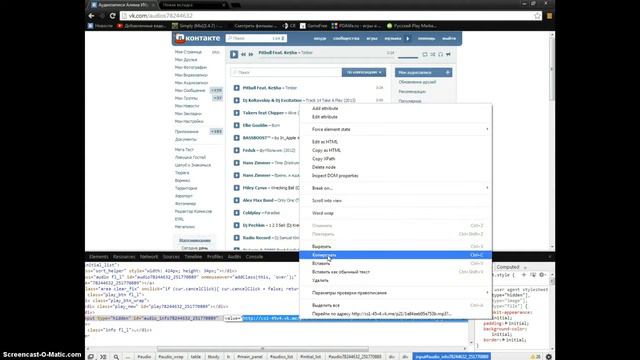This screenshot has height=360, width=640.
Task: Choose Copy as HTML in context menu
Action: (x=395, y=150)
